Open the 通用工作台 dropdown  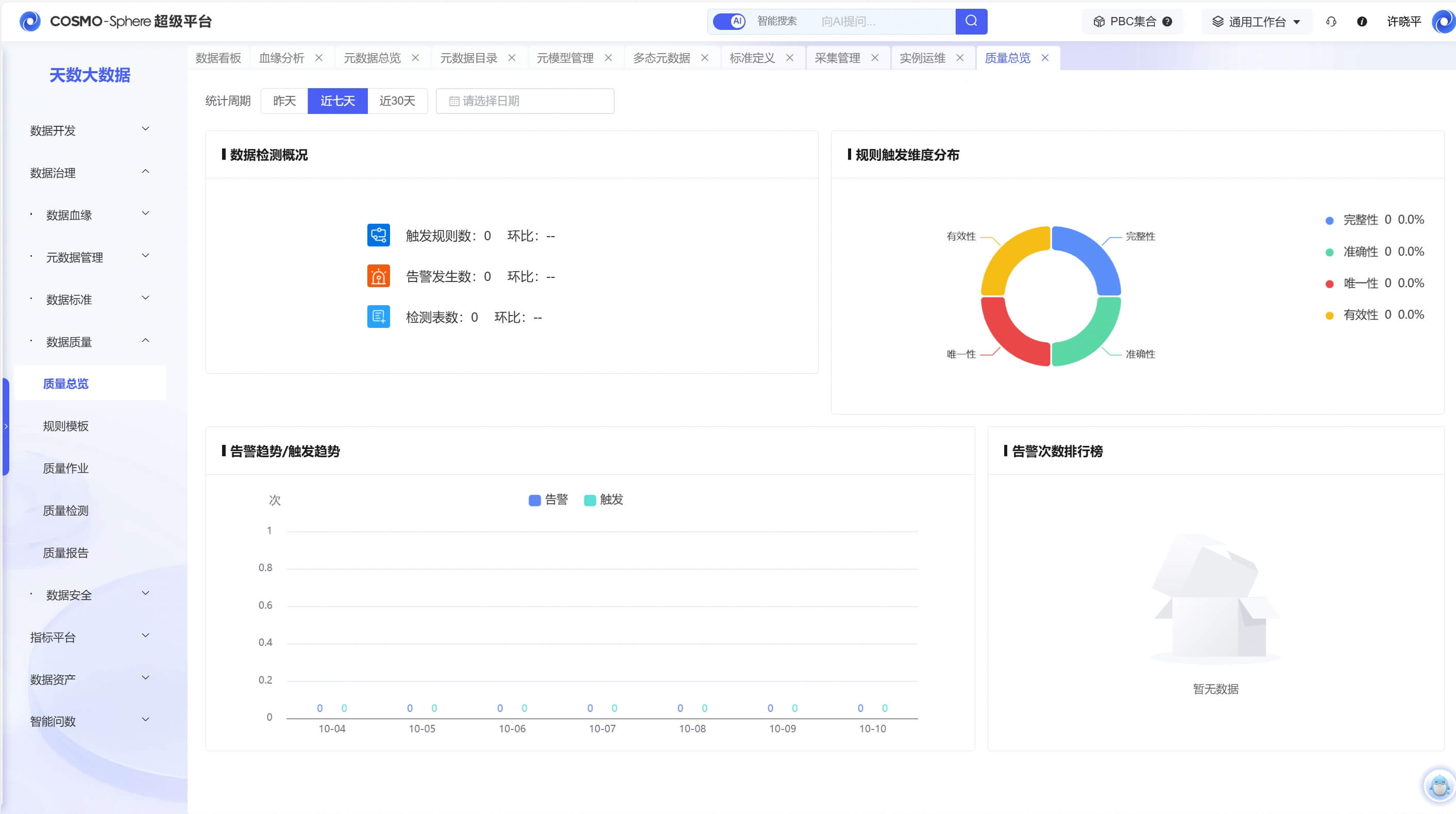1256,22
